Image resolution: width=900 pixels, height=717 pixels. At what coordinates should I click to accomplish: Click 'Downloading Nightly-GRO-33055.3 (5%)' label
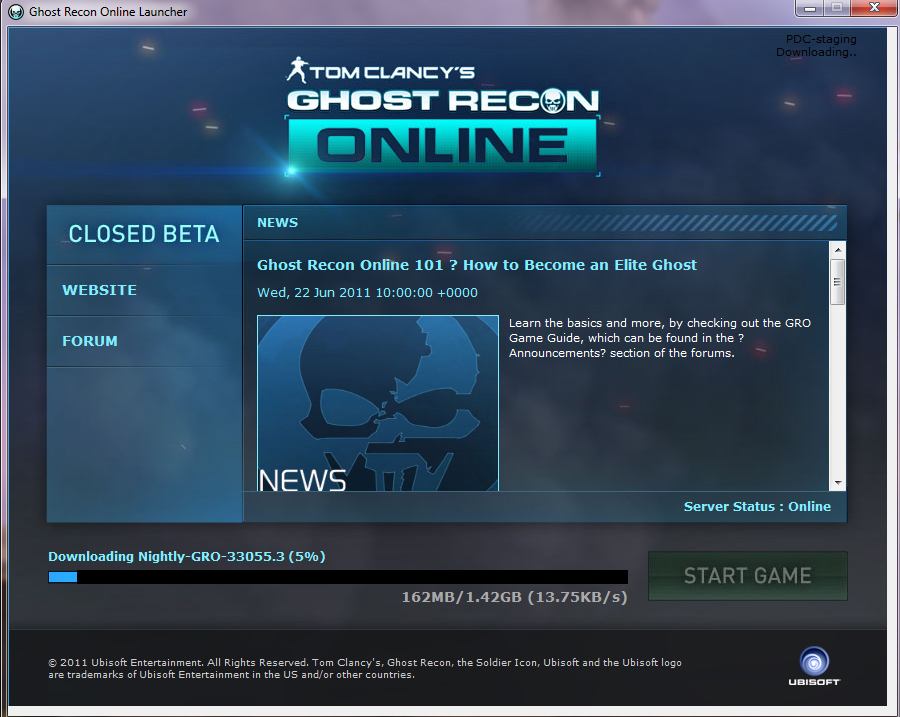click(187, 556)
